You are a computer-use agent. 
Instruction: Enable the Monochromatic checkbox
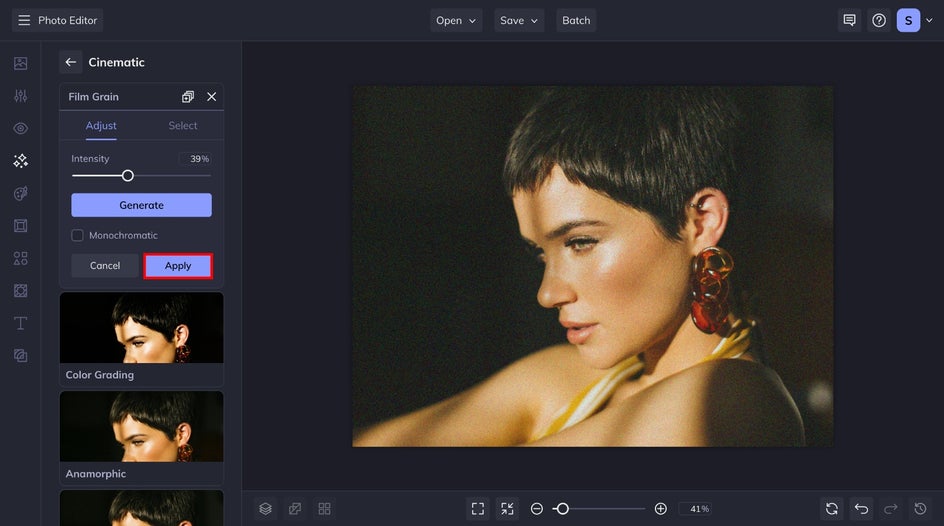[x=77, y=235]
